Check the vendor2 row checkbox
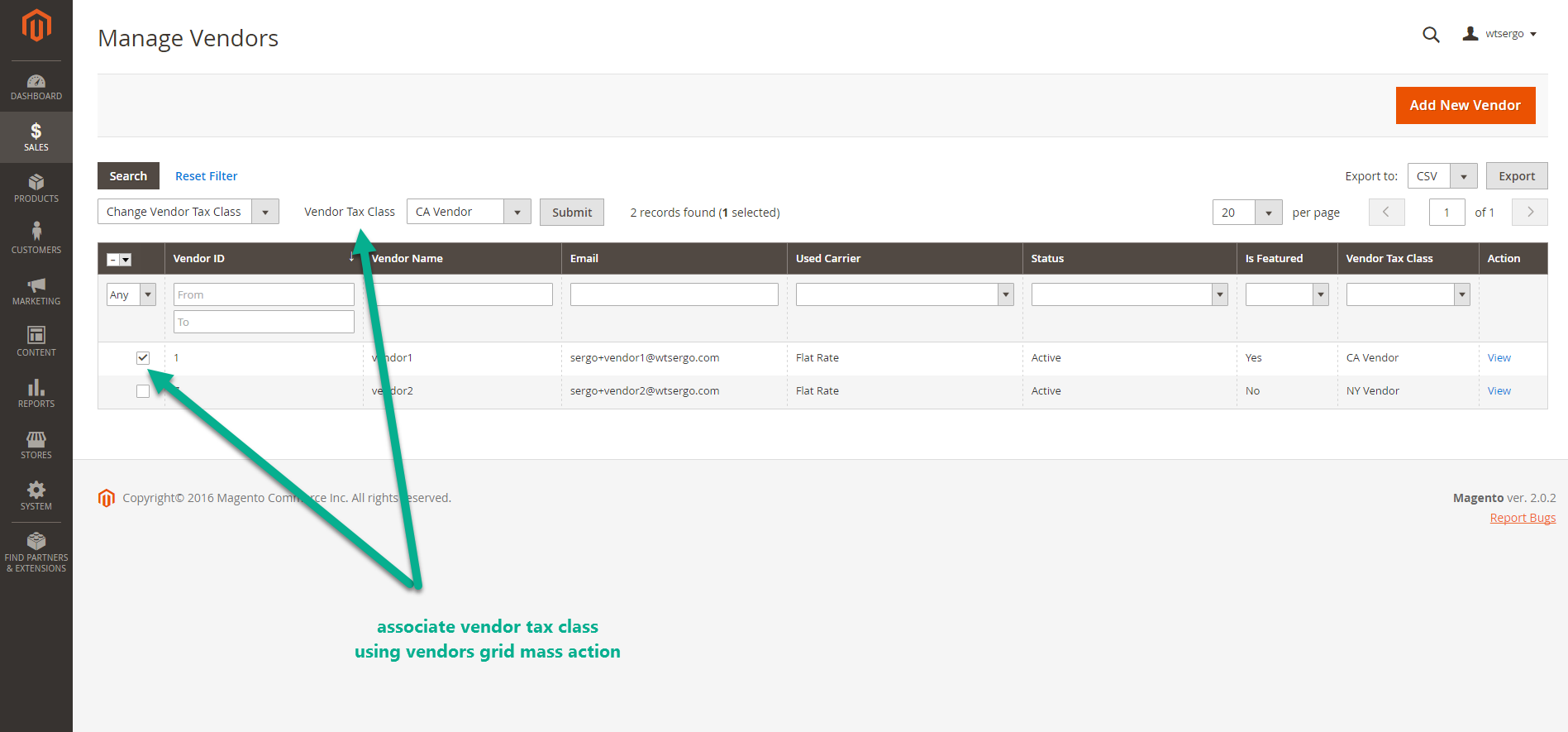The image size is (1568, 732). (x=143, y=391)
